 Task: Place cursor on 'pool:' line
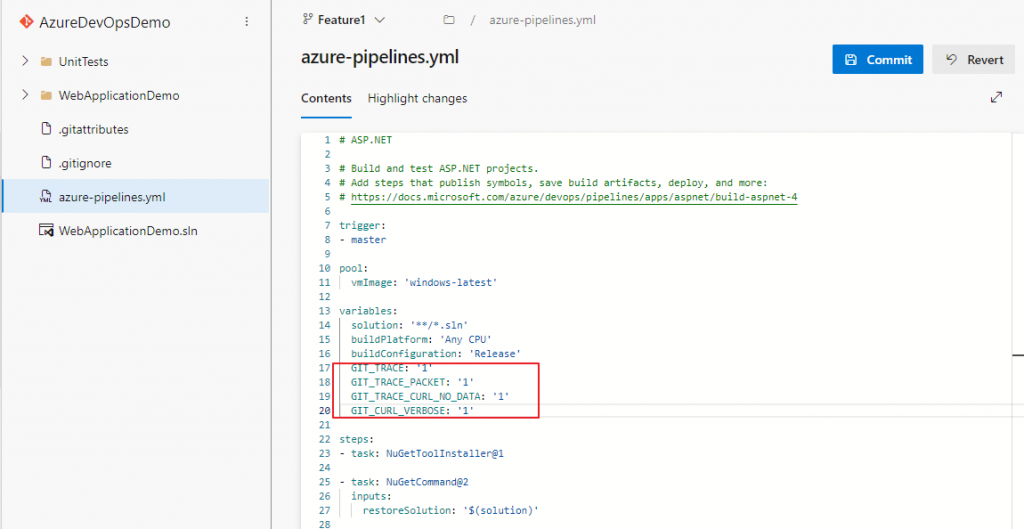[353, 268]
